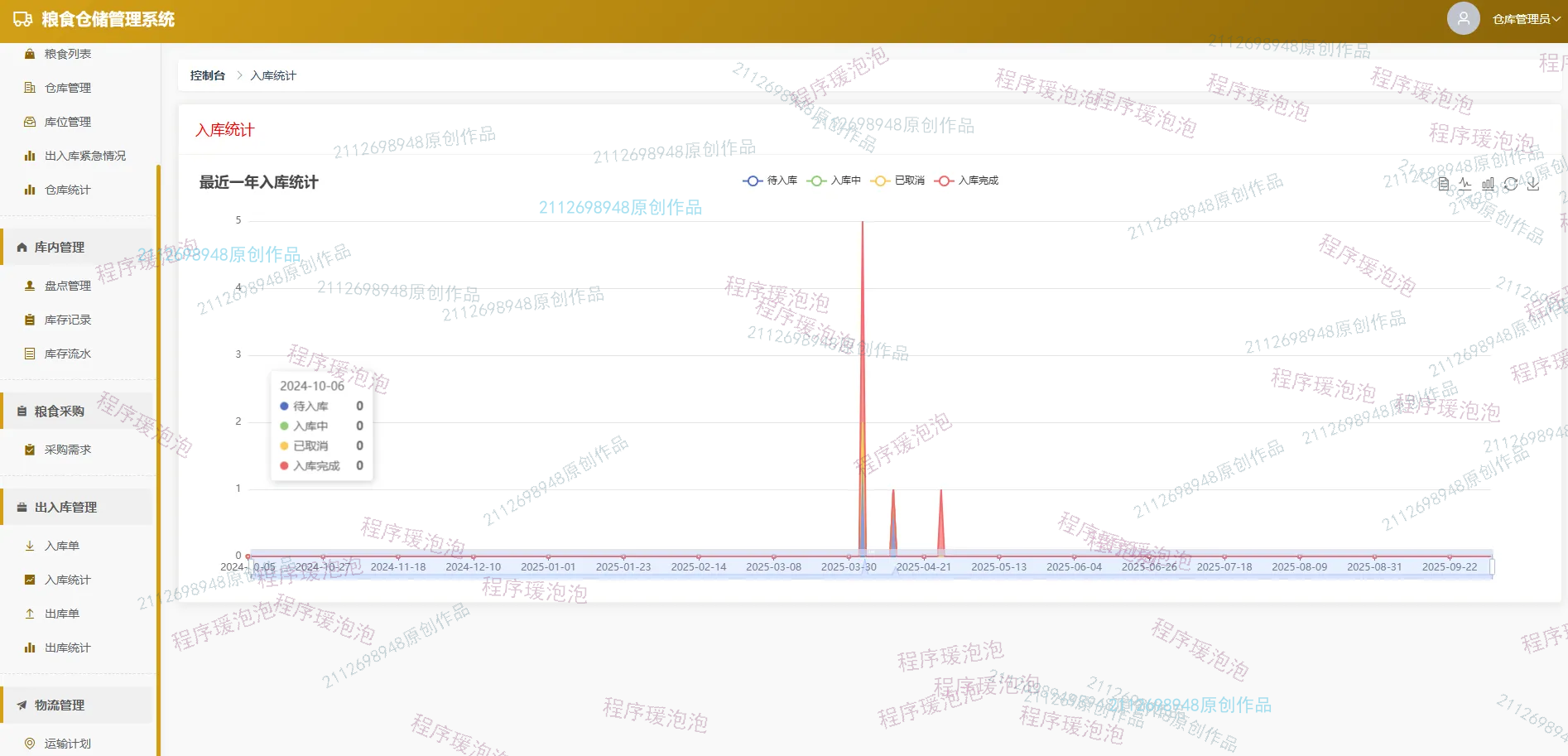Expand the 物流管理 section
Viewport: 1568px width, 756px height.
[58, 705]
